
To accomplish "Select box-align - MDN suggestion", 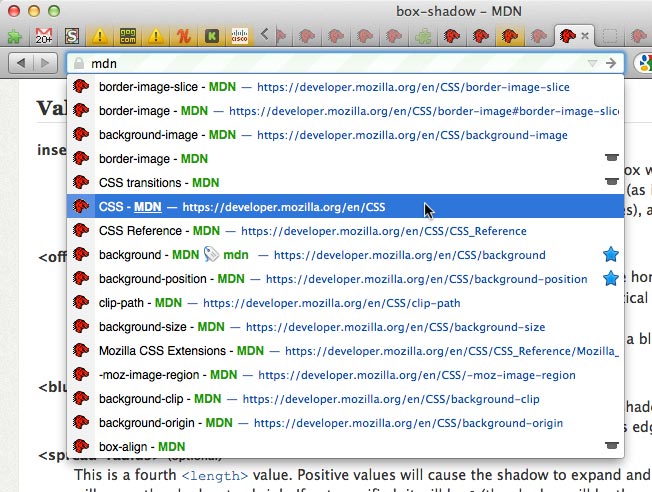I will coord(346,447).
